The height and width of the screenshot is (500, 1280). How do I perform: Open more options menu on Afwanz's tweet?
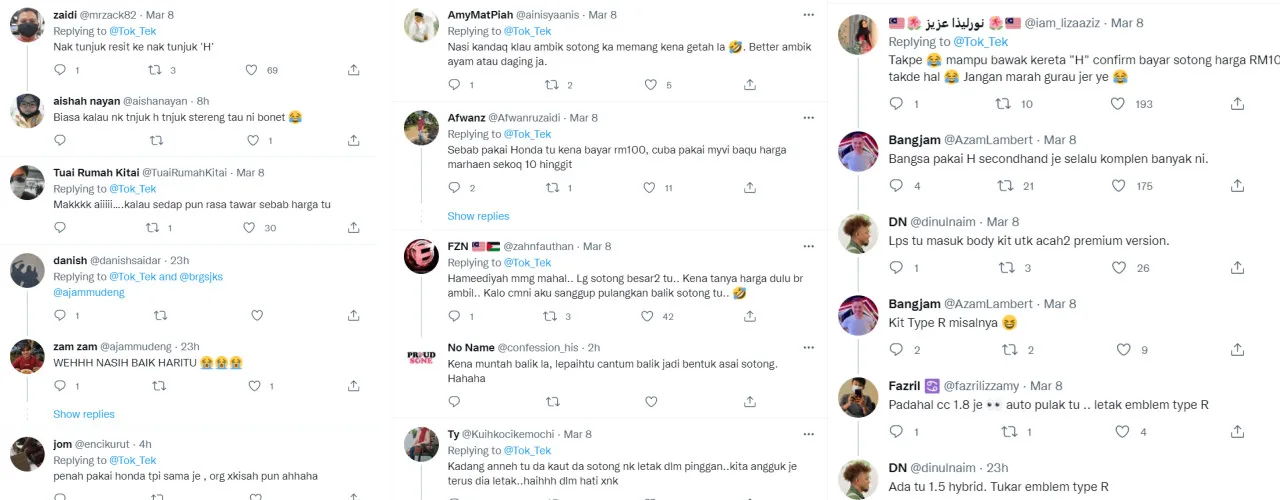pos(808,118)
